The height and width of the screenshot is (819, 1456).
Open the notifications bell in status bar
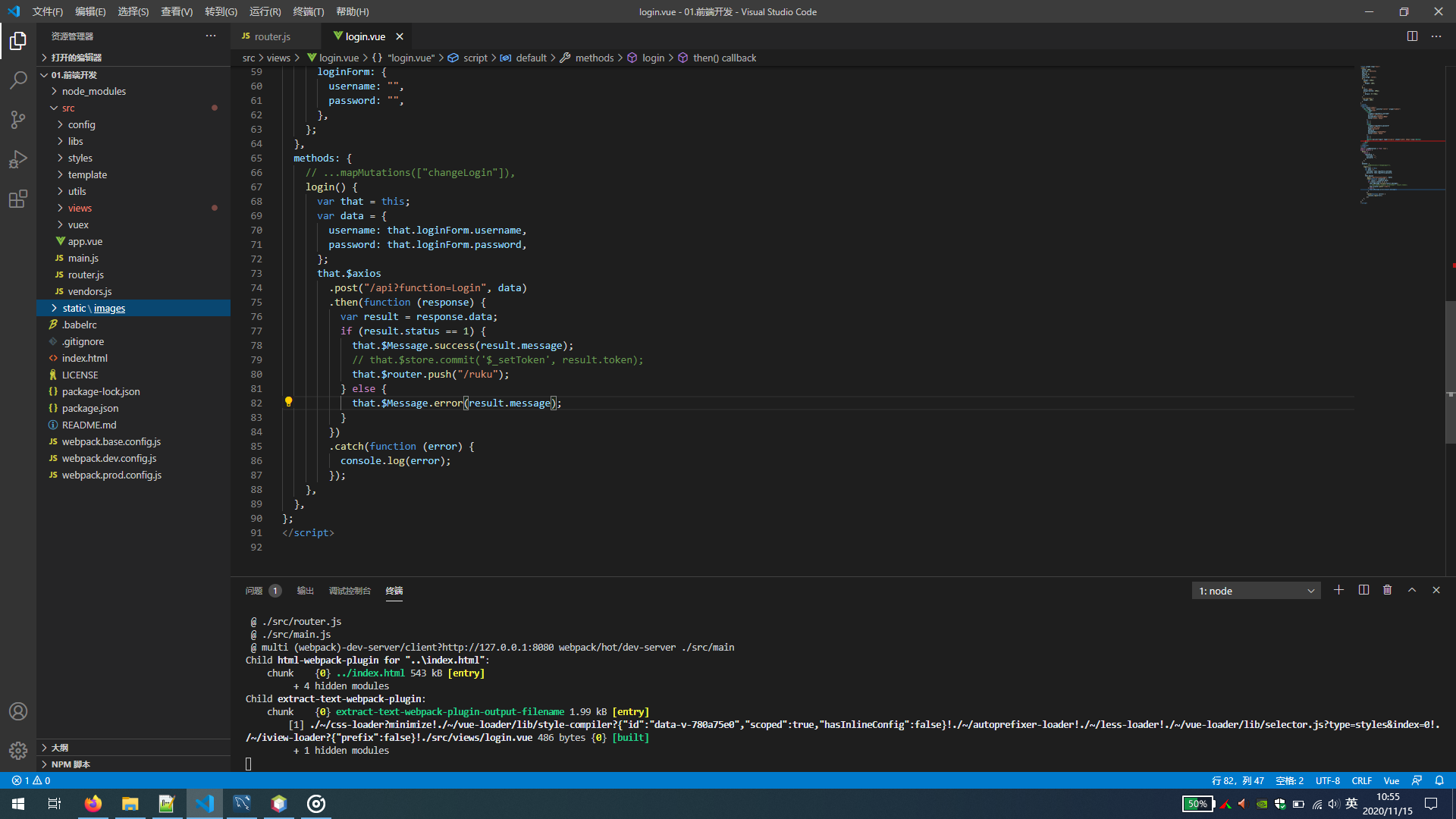pyautogui.click(x=1439, y=780)
